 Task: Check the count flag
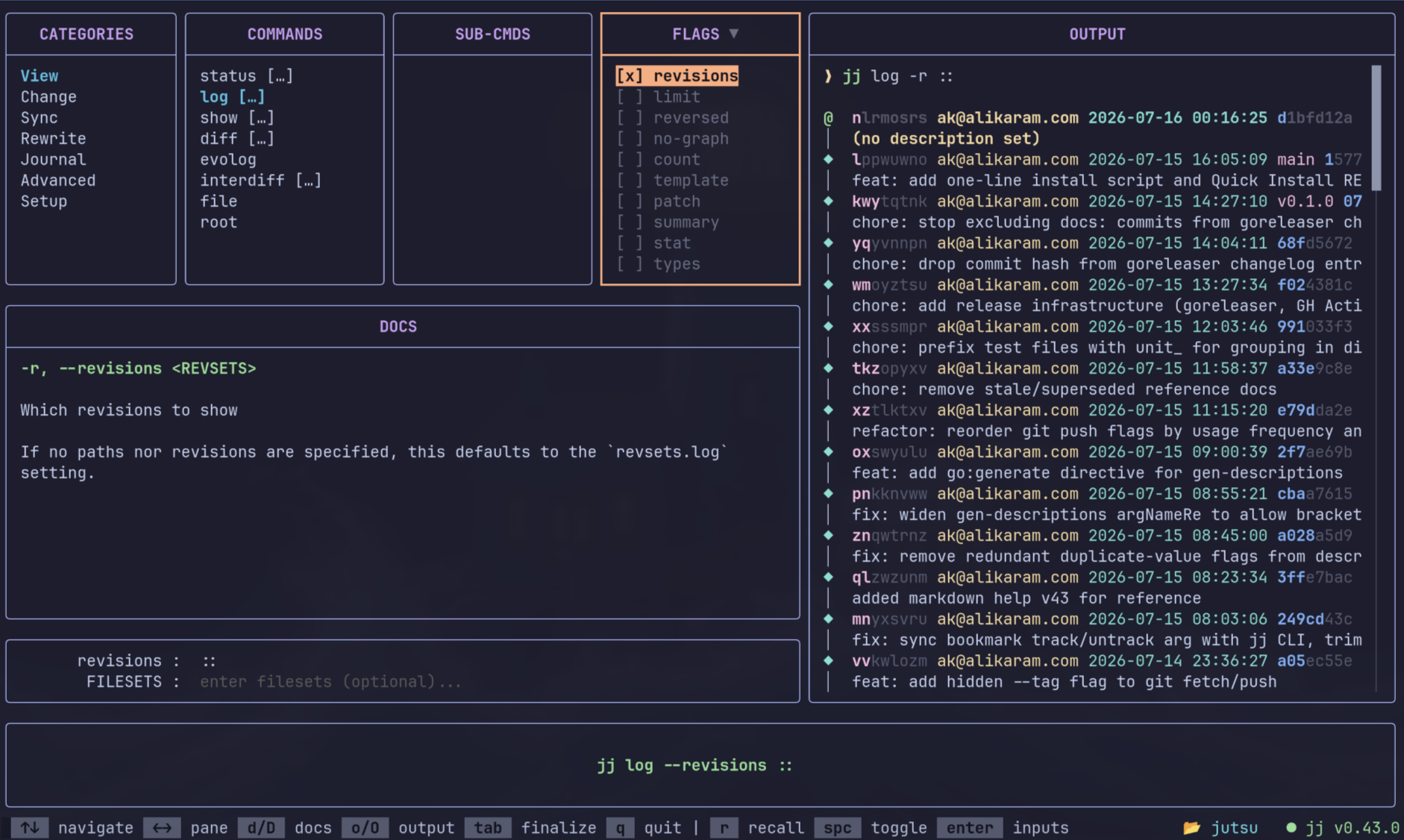[630, 160]
